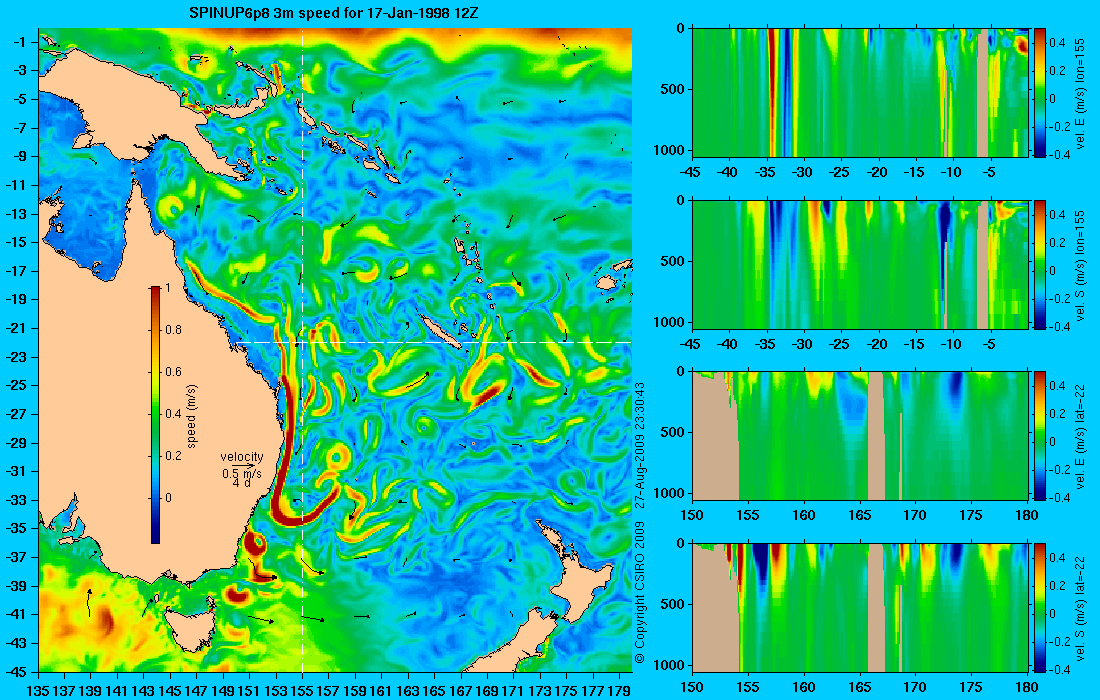Click the '-40' tick under the vel. E lon=155 panel

point(728,172)
